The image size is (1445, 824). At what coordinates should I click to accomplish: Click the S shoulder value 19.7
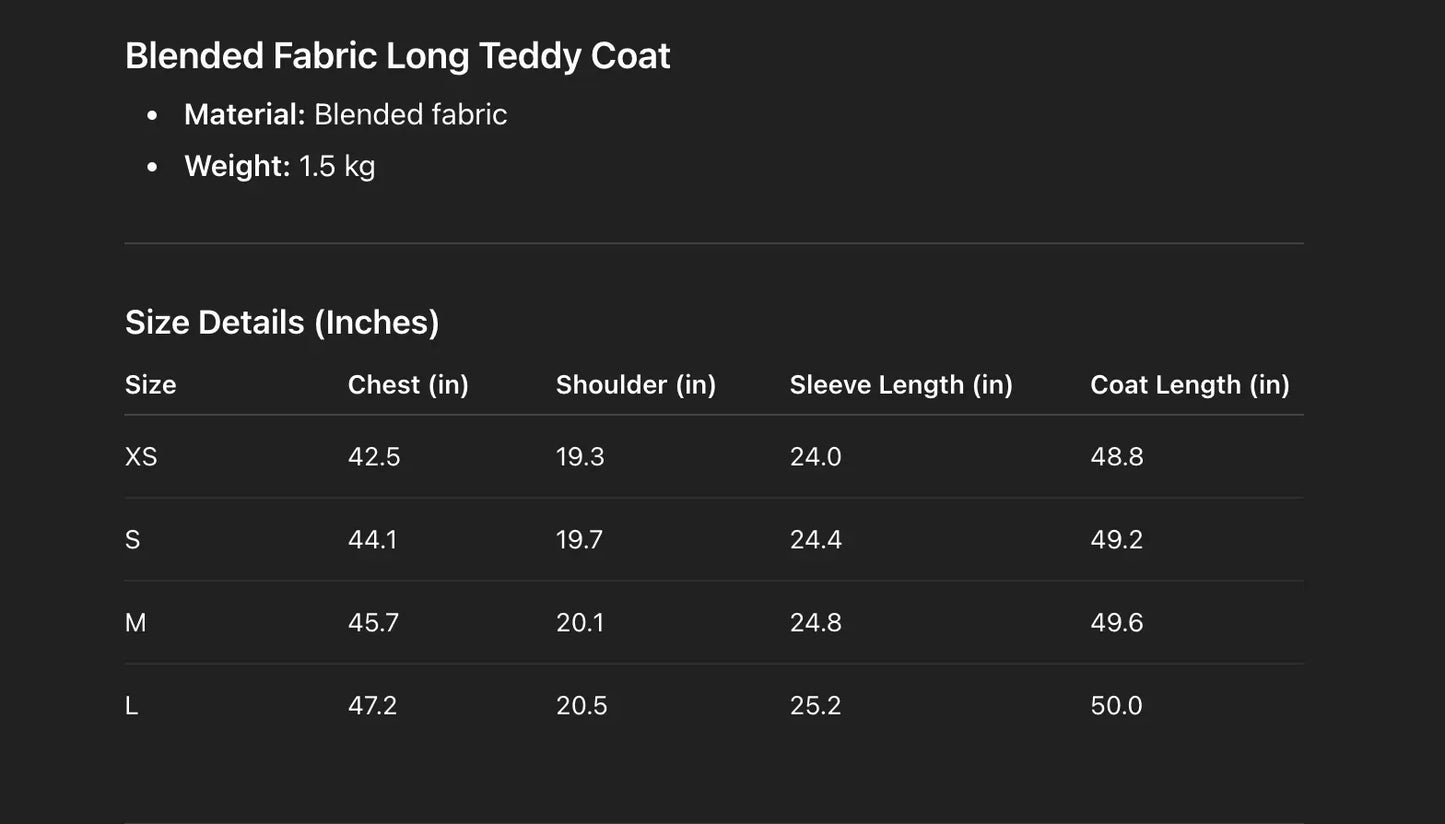pyautogui.click(x=580, y=540)
